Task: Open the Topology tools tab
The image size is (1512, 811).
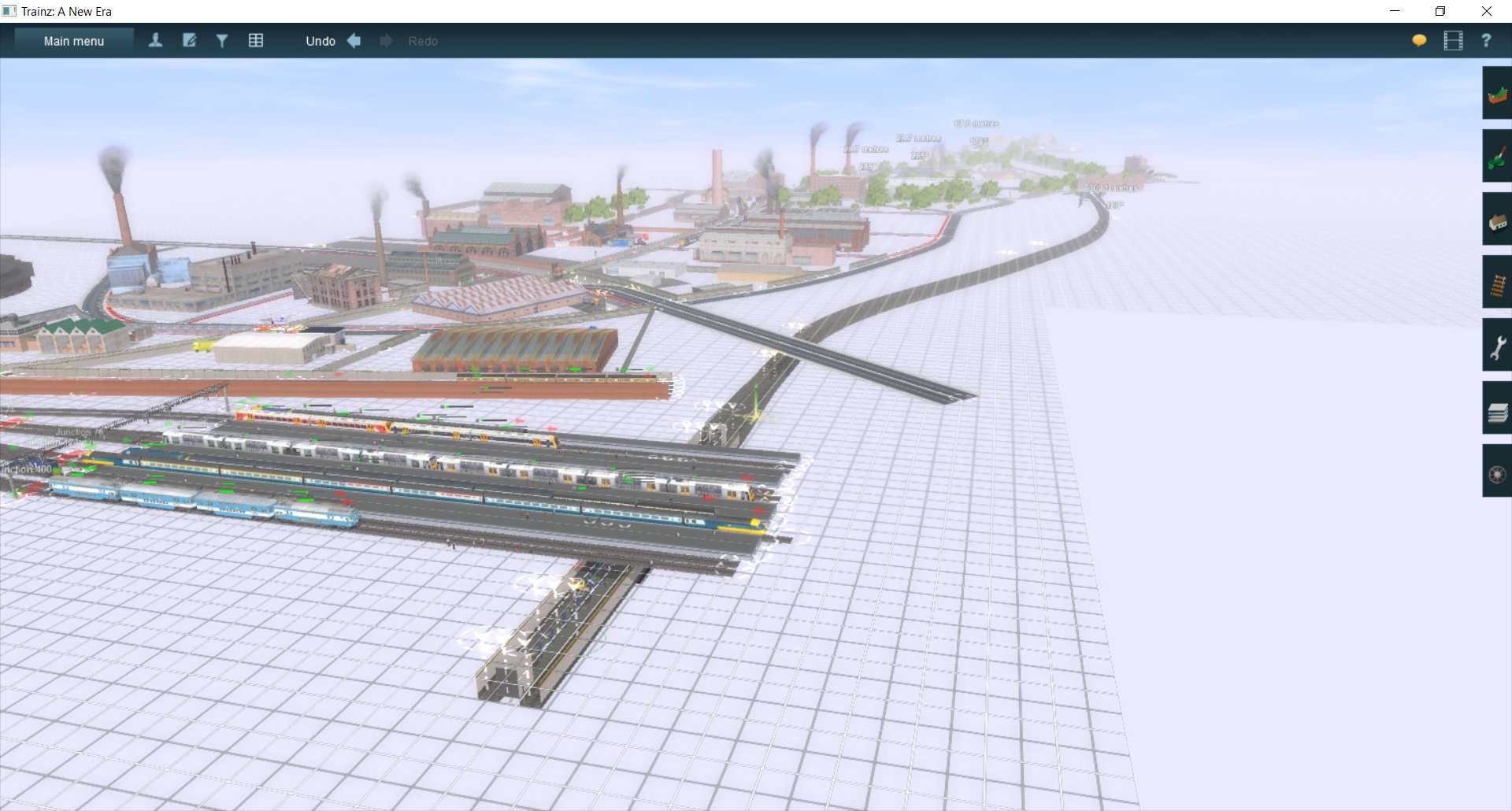Action: [1497, 93]
